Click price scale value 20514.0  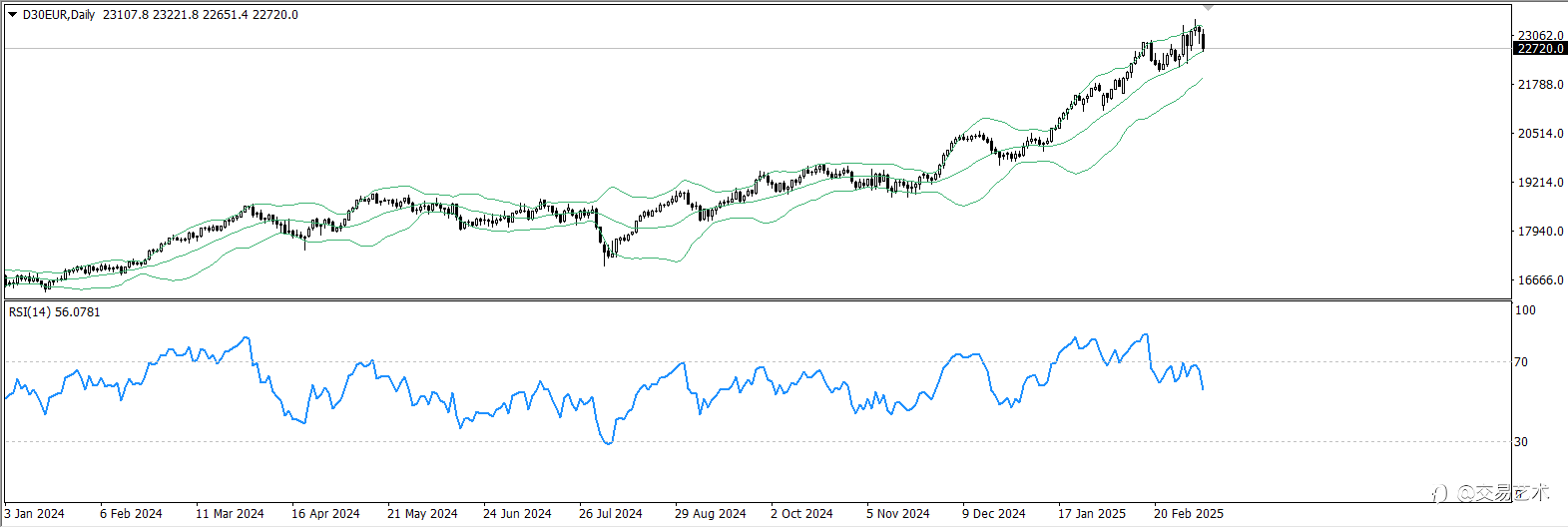click(x=1540, y=134)
